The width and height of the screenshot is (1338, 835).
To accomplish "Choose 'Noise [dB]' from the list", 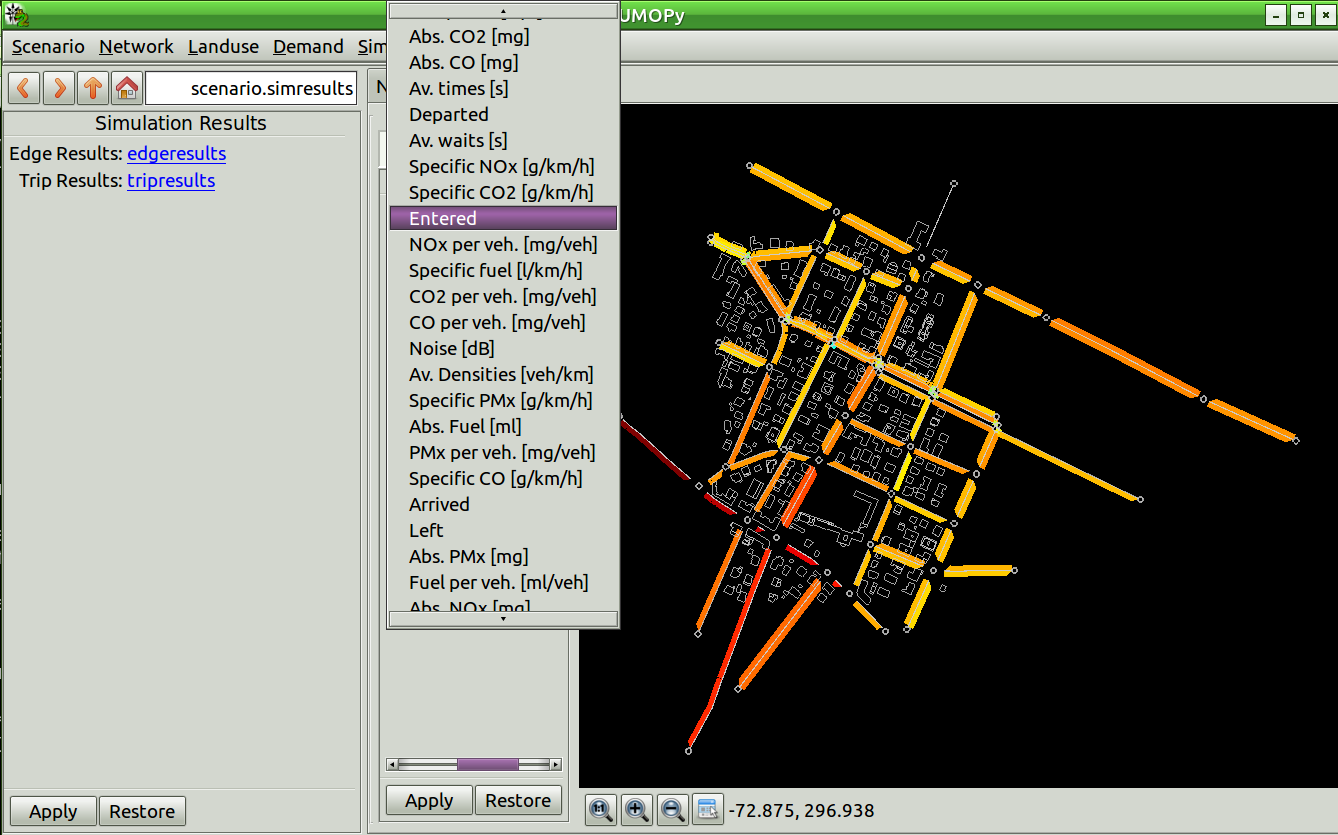I will click(x=452, y=348).
